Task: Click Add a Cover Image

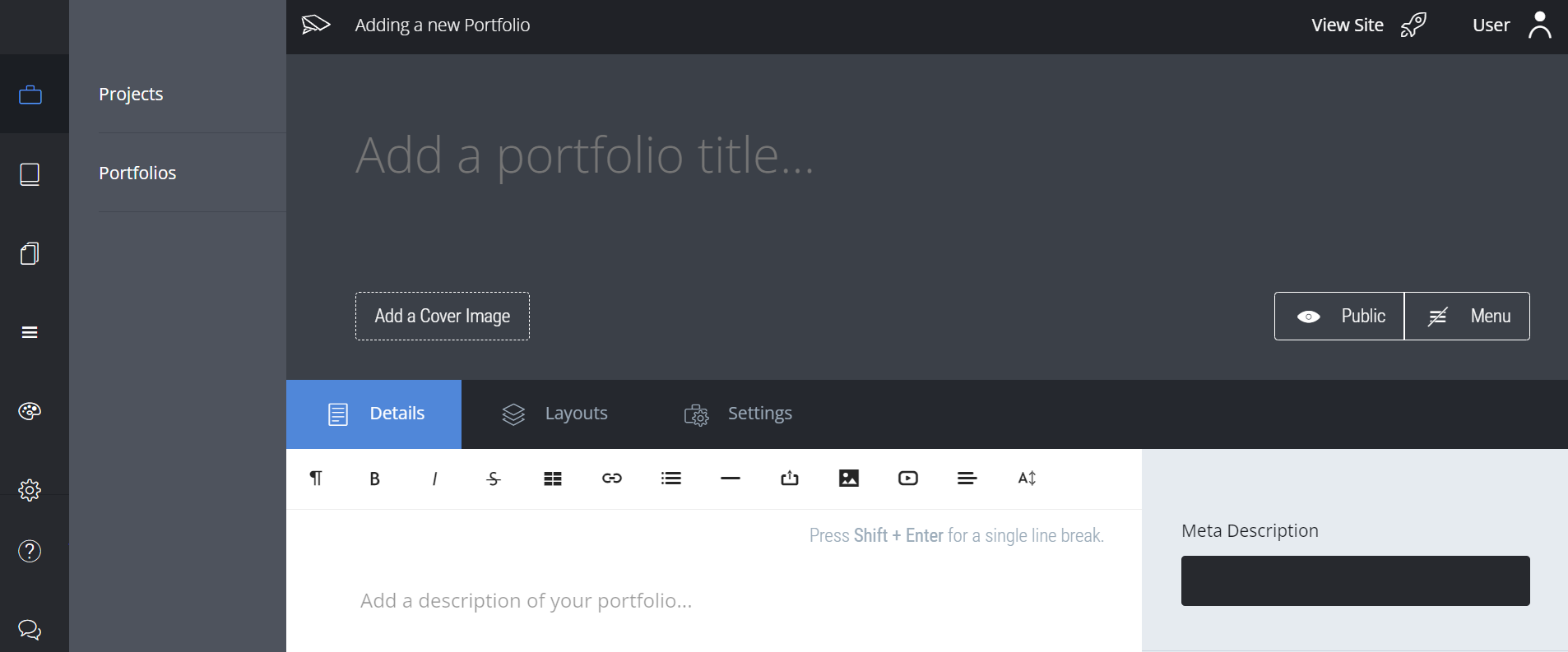Action: [x=441, y=316]
